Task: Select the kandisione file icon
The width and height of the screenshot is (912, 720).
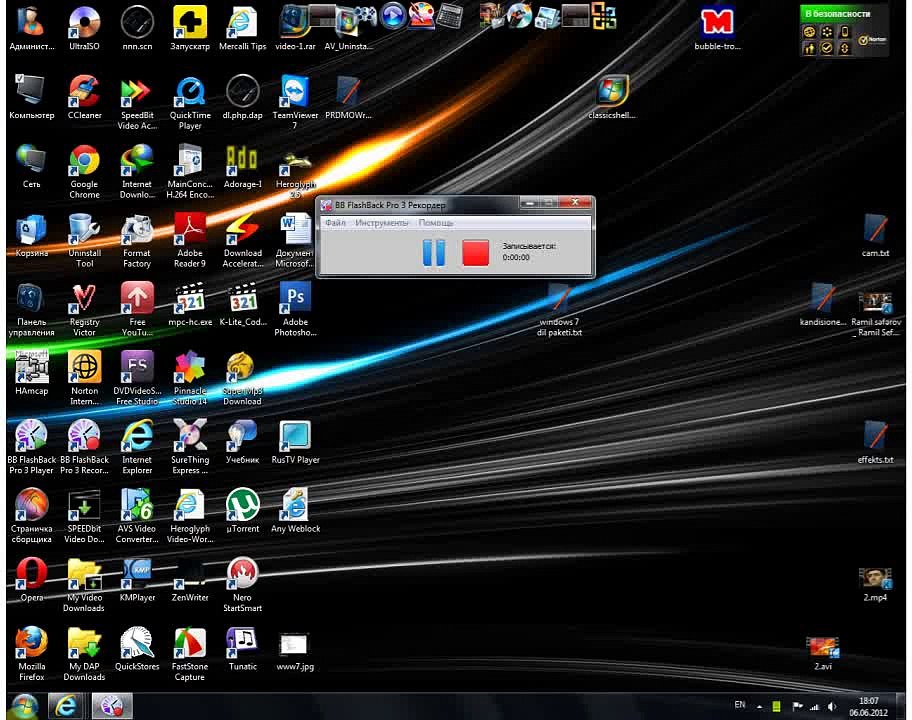Action: click(x=822, y=304)
